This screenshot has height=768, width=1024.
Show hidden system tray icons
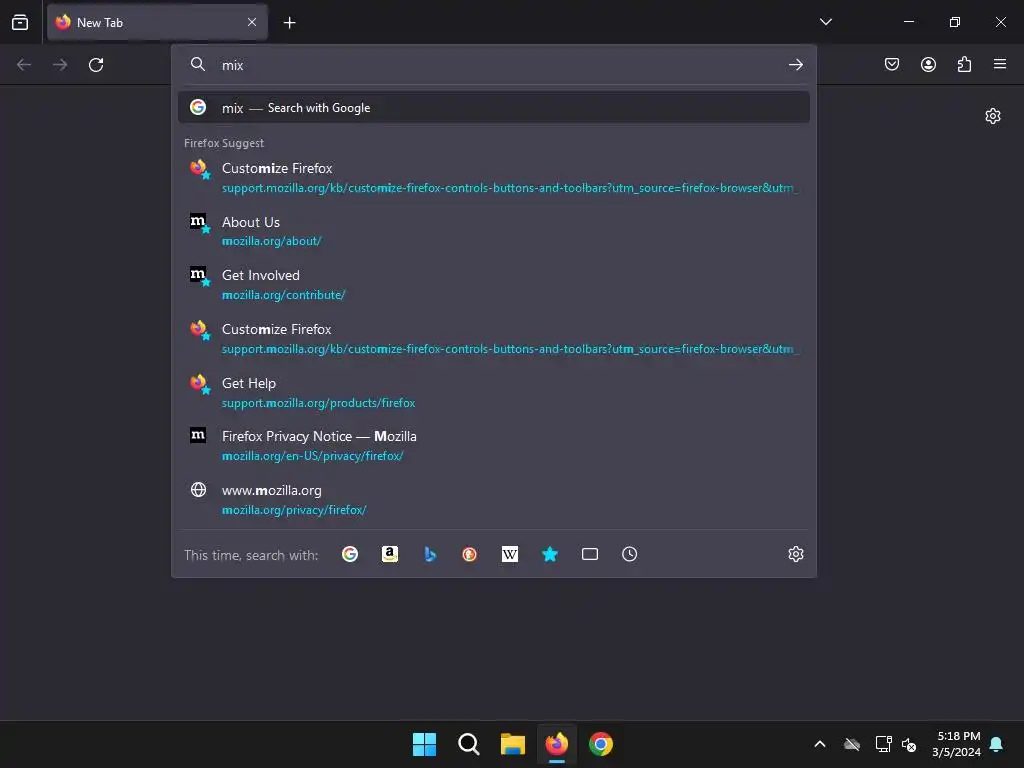click(x=820, y=744)
